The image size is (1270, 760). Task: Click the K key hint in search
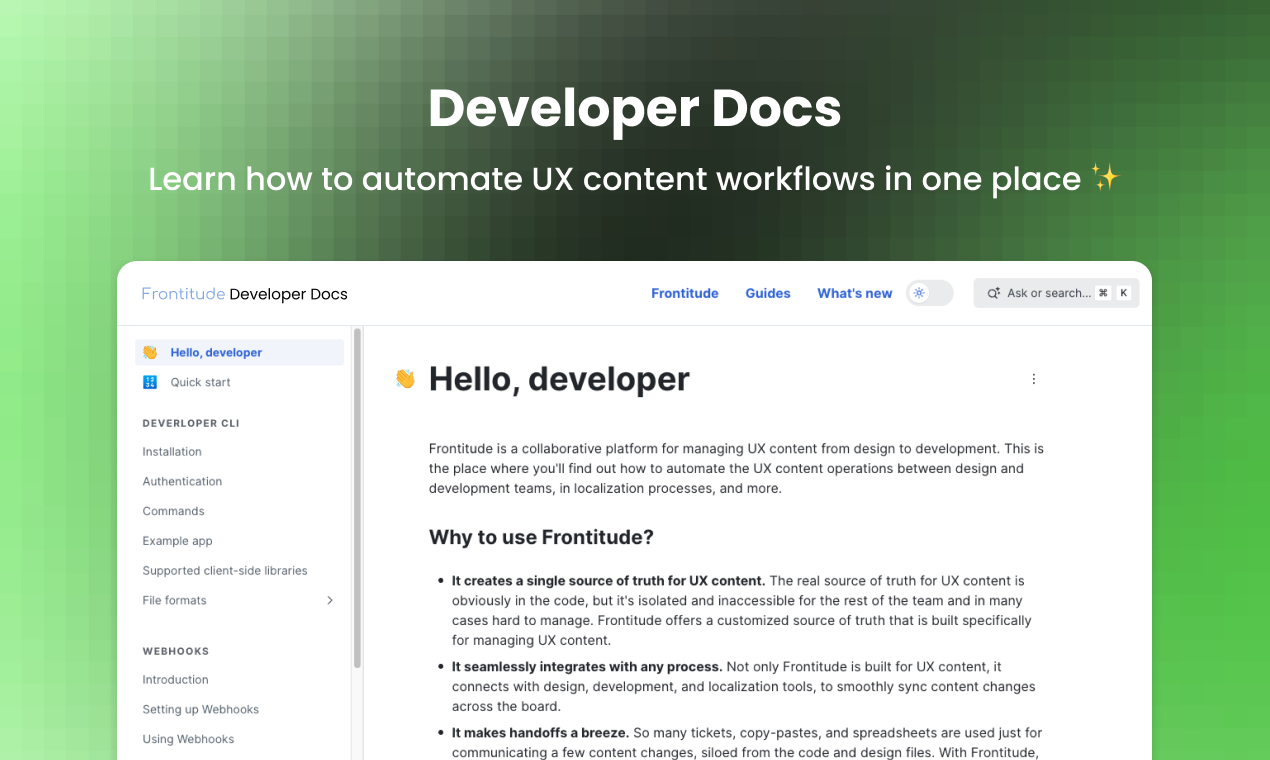(x=1124, y=293)
